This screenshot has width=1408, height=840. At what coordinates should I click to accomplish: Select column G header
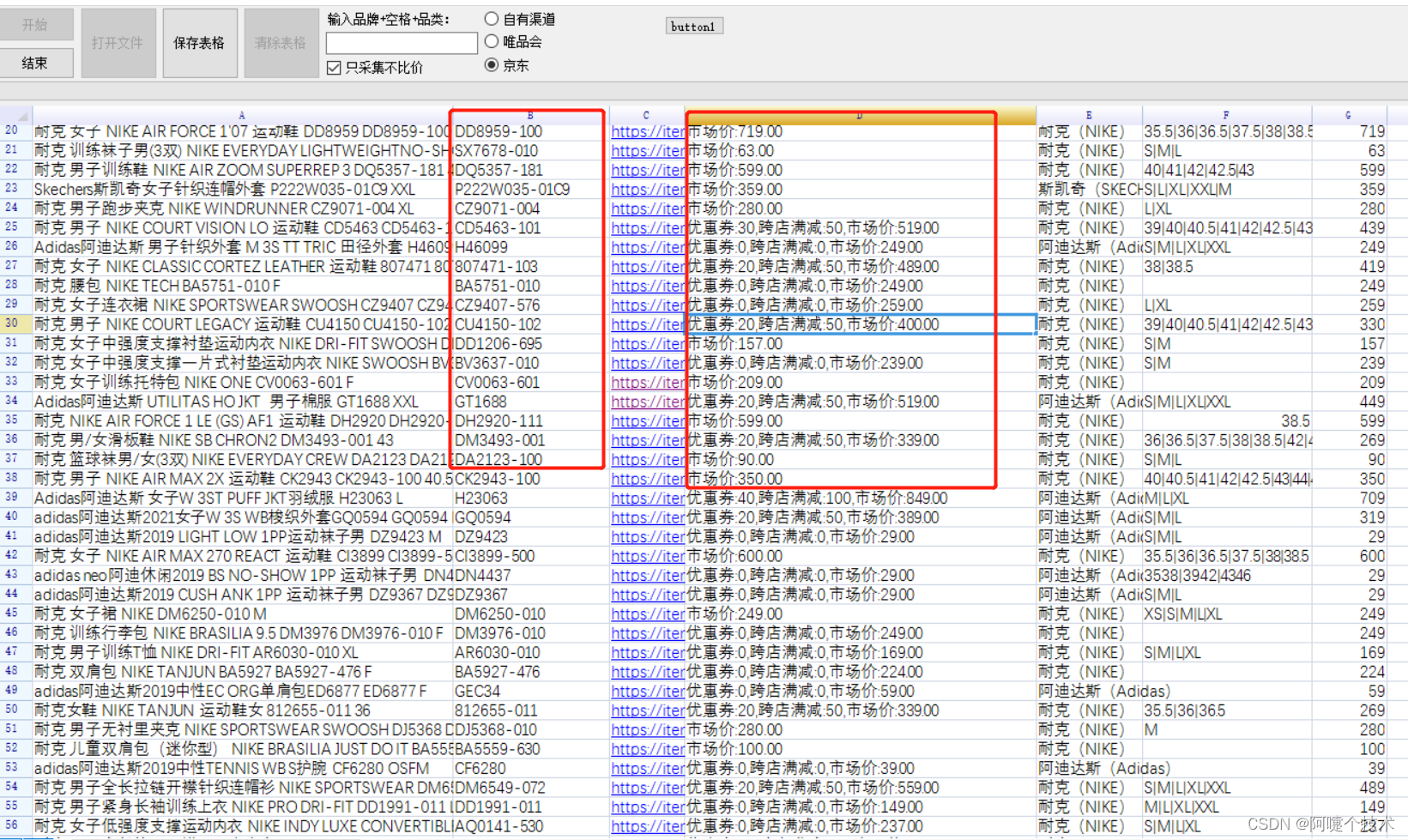(x=1348, y=115)
